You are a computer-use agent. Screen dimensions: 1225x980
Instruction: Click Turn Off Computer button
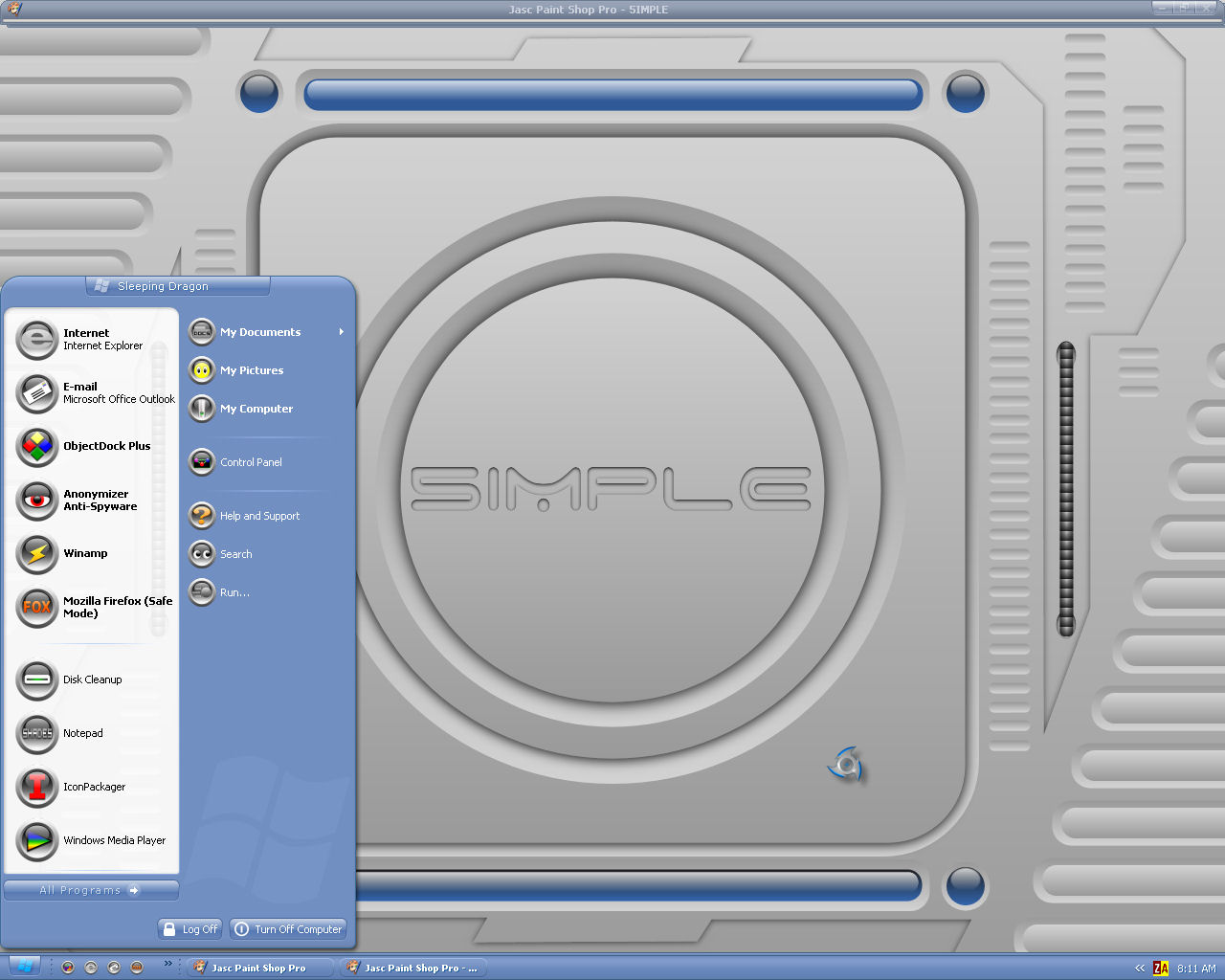tap(288, 929)
